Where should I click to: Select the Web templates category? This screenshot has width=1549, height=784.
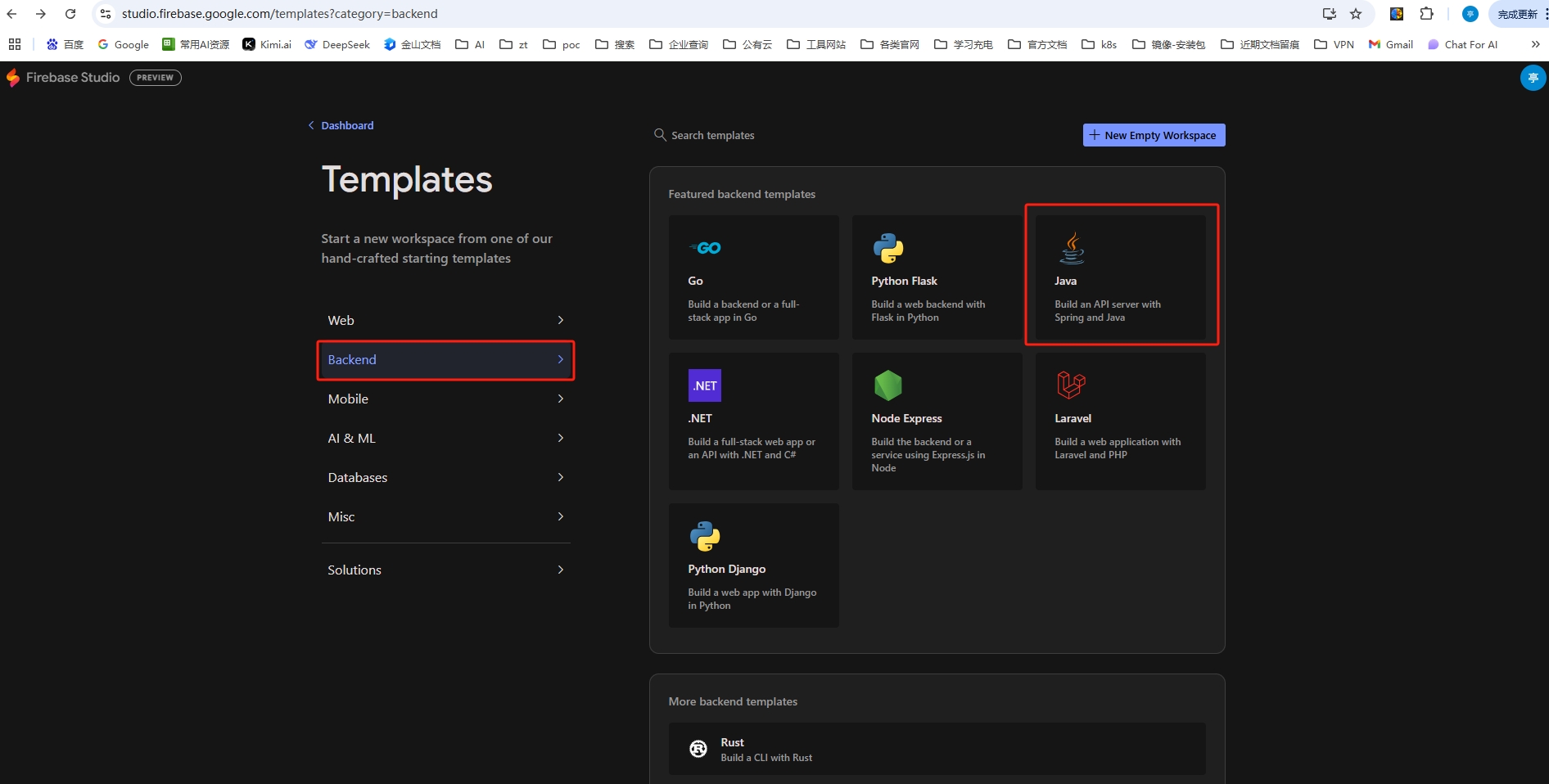click(446, 320)
